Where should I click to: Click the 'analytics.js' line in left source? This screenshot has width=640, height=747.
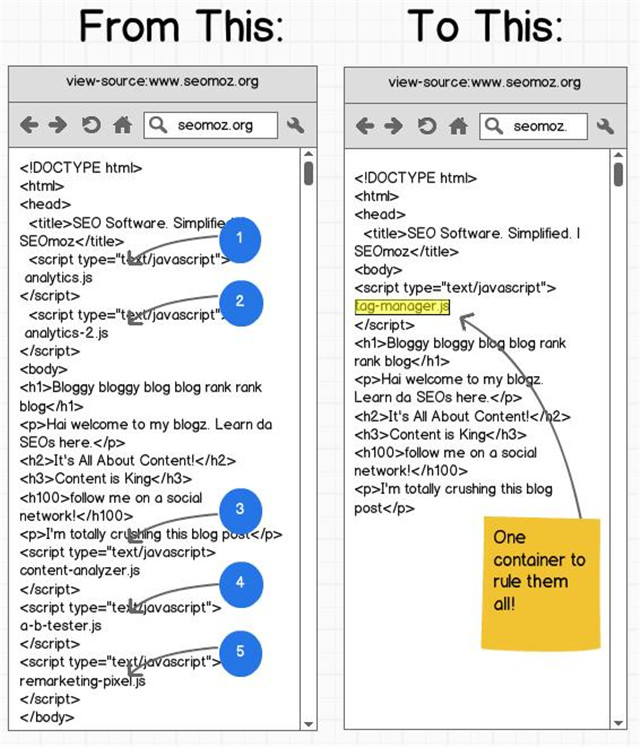point(58,277)
